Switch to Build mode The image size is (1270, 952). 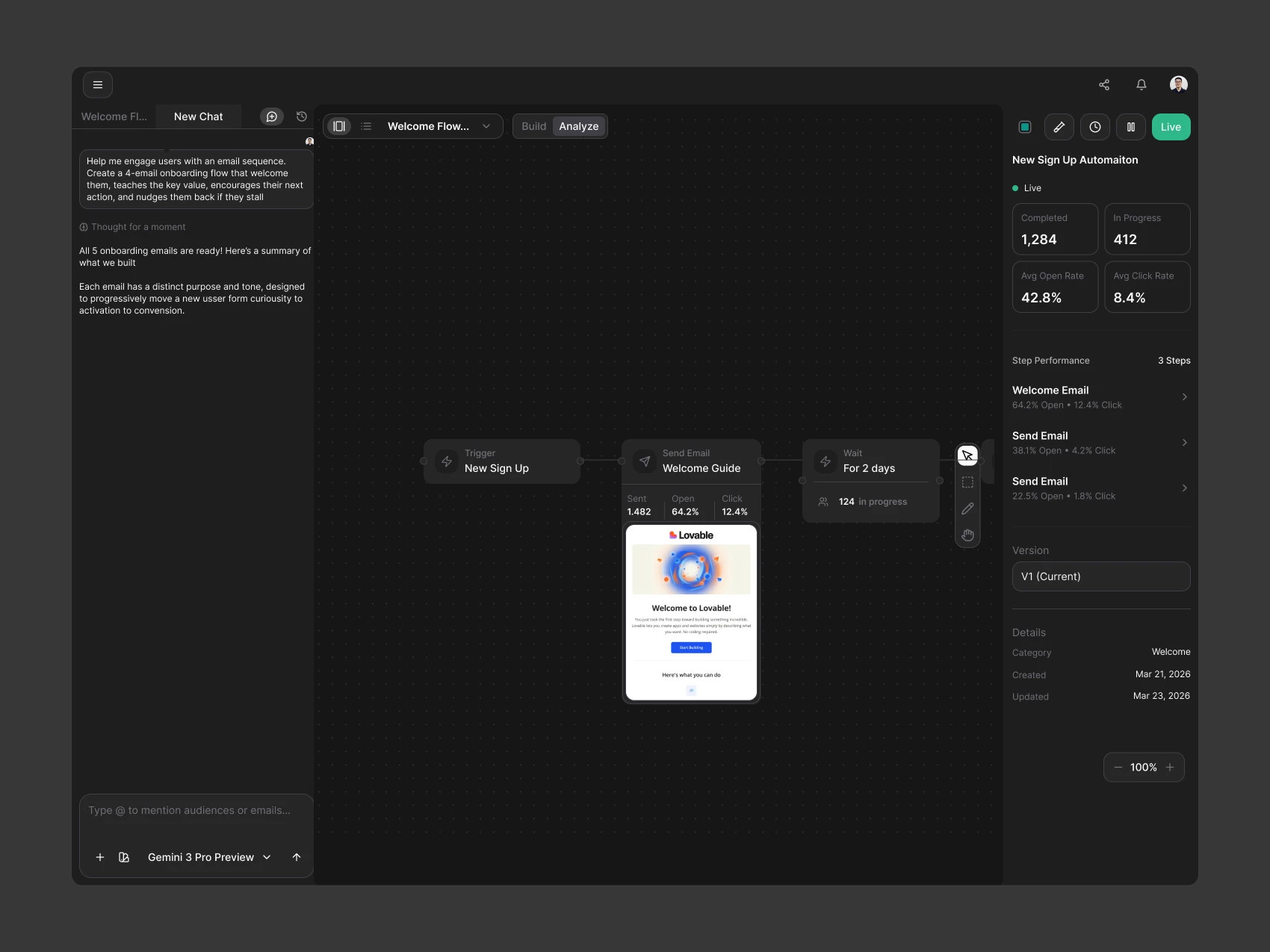534,126
